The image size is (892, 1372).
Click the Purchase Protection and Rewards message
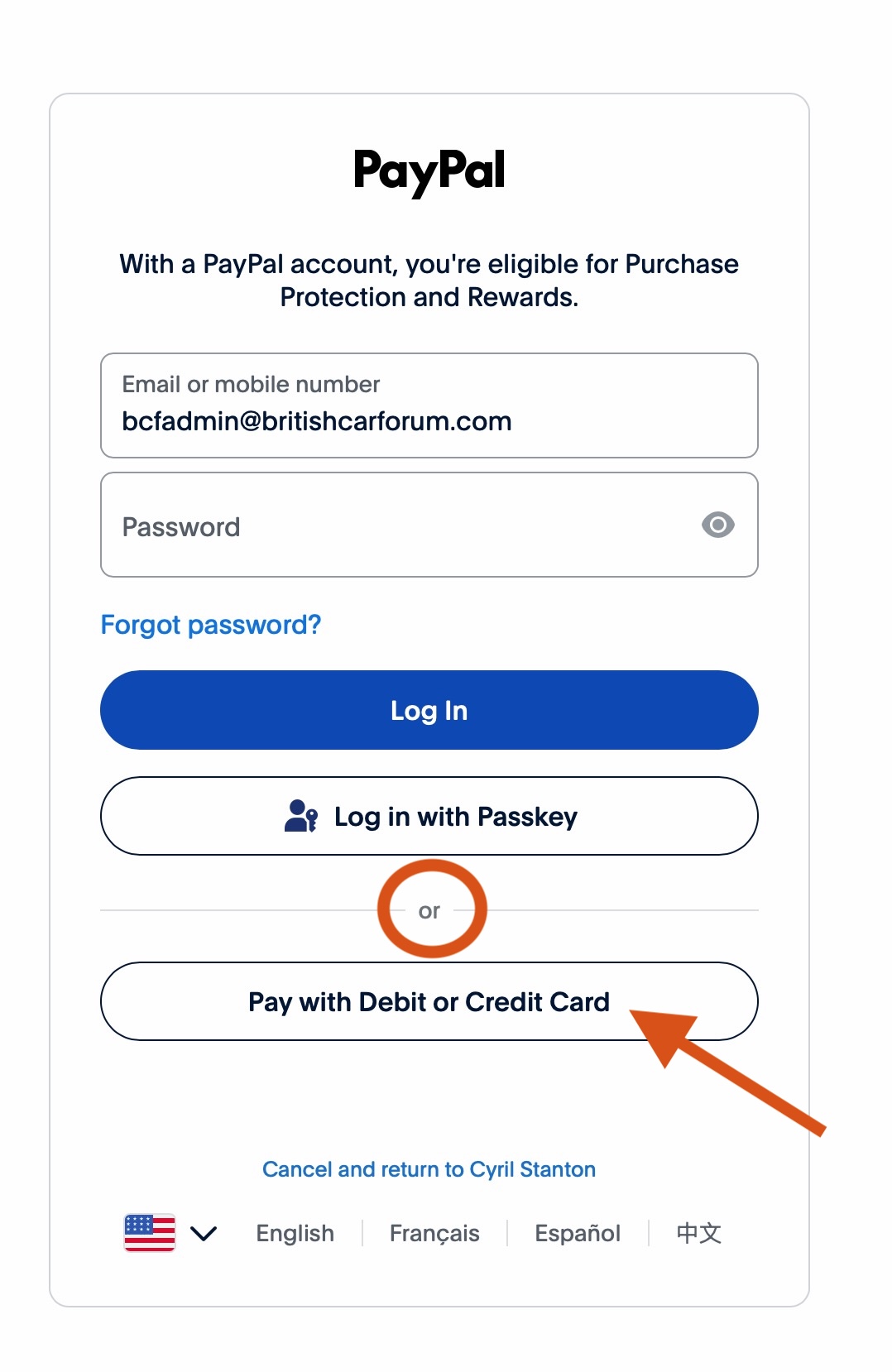pyautogui.click(x=429, y=281)
